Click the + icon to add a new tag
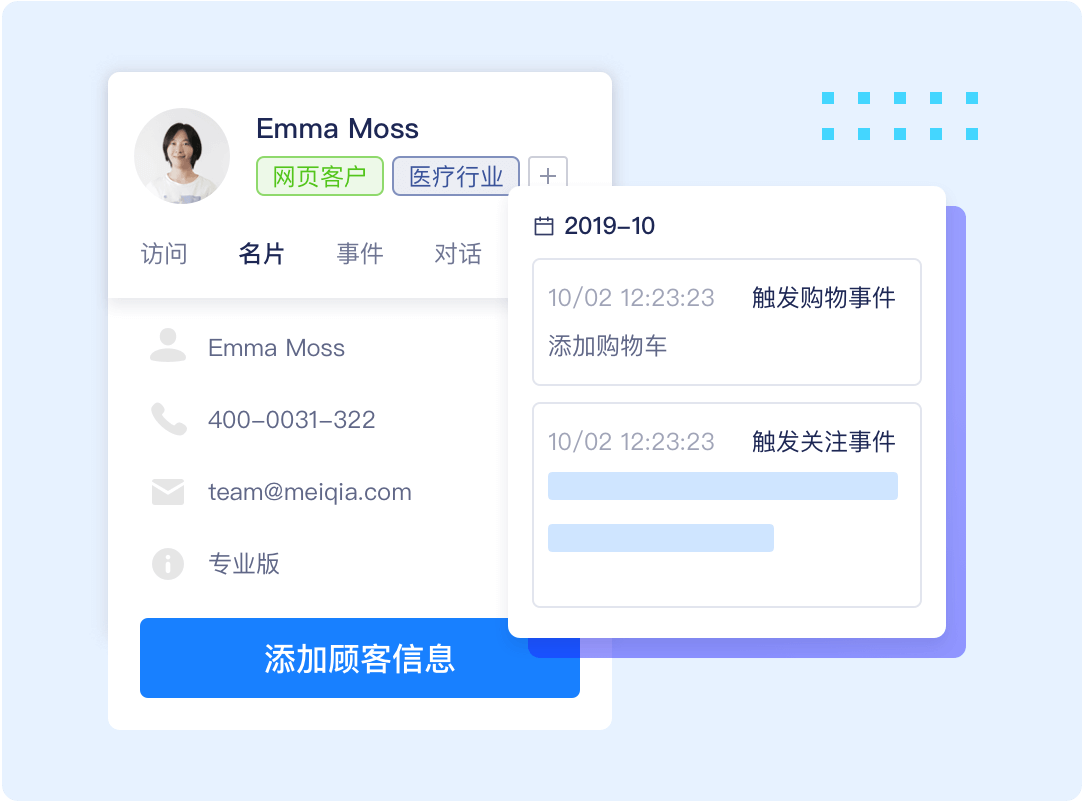The height and width of the screenshot is (802, 1082). (x=547, y=175)
